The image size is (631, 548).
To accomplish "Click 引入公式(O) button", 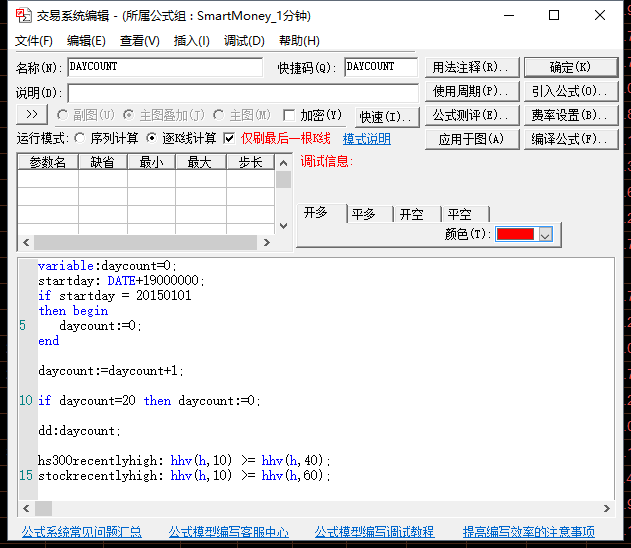I will tap(571, 91).
